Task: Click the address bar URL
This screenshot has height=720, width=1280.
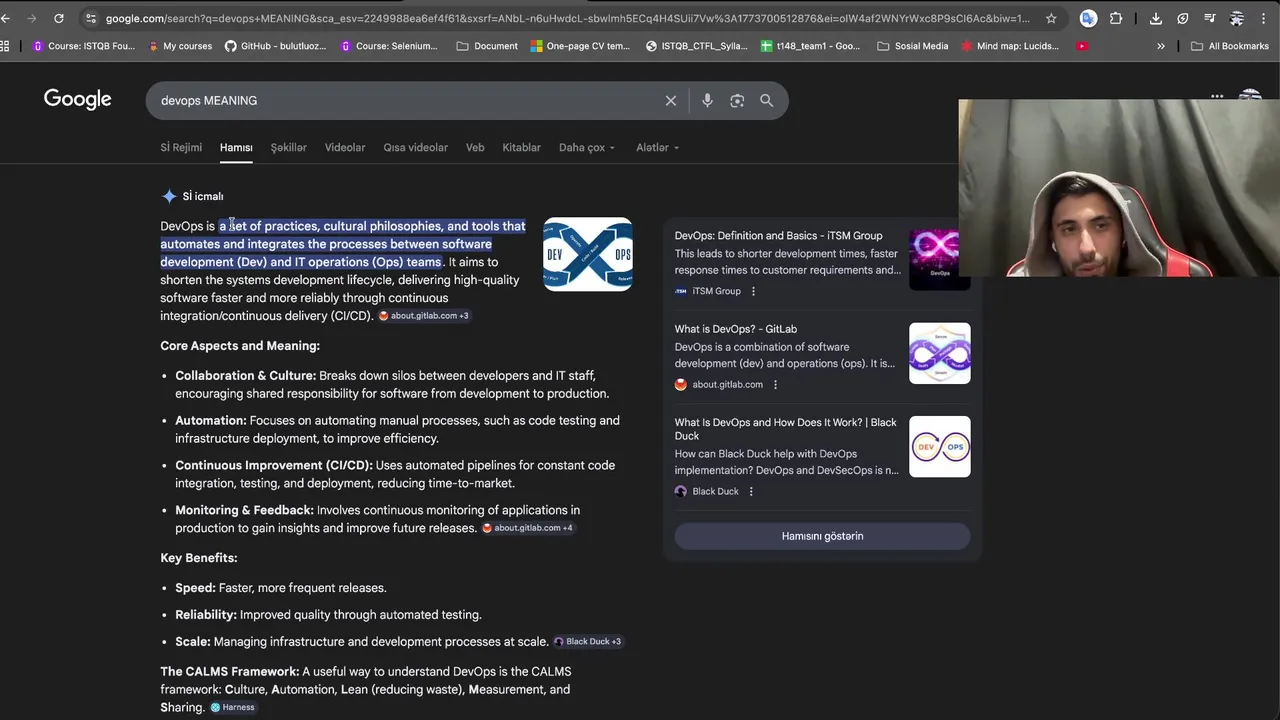Action: [567, 18]
